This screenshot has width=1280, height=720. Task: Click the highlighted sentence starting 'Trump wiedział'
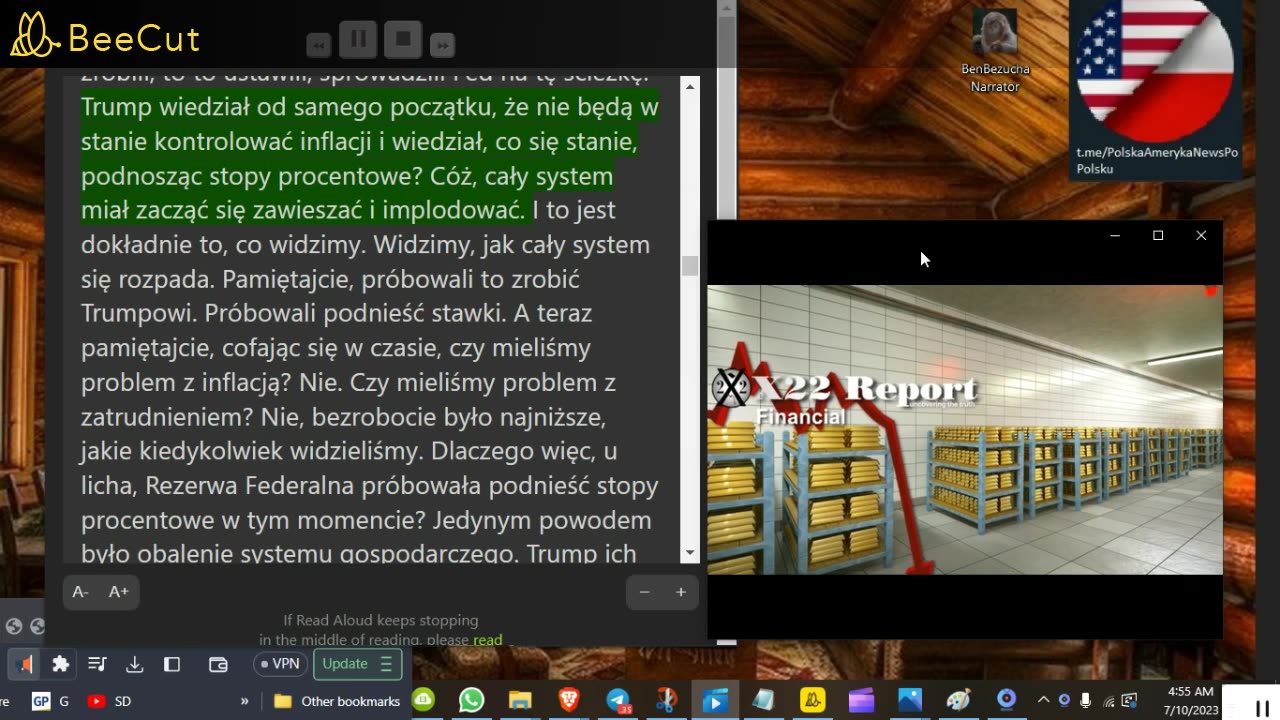coord(369,158)
